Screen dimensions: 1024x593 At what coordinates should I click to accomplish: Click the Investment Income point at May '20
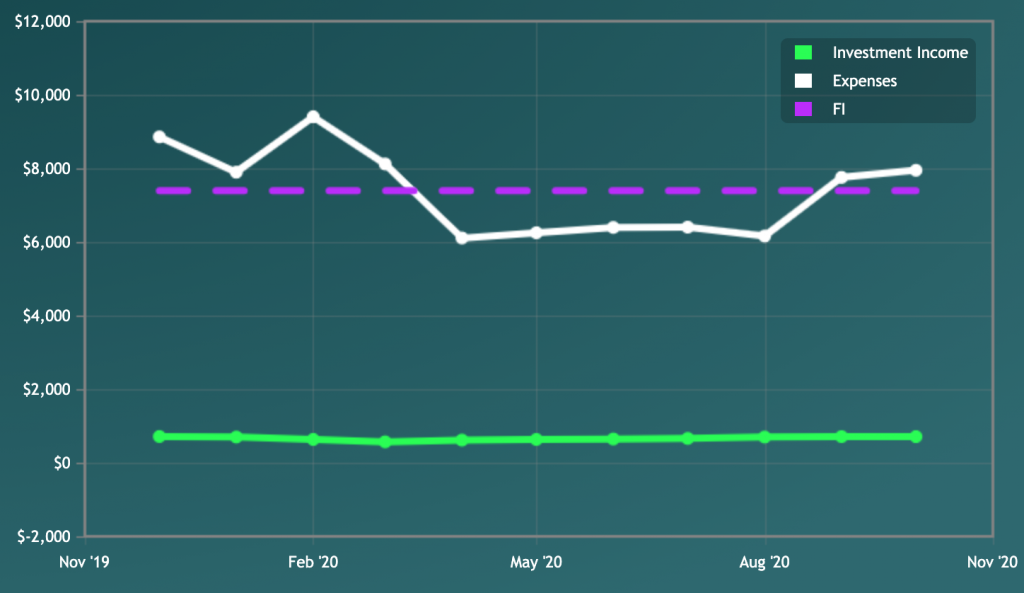pos(537,439)
